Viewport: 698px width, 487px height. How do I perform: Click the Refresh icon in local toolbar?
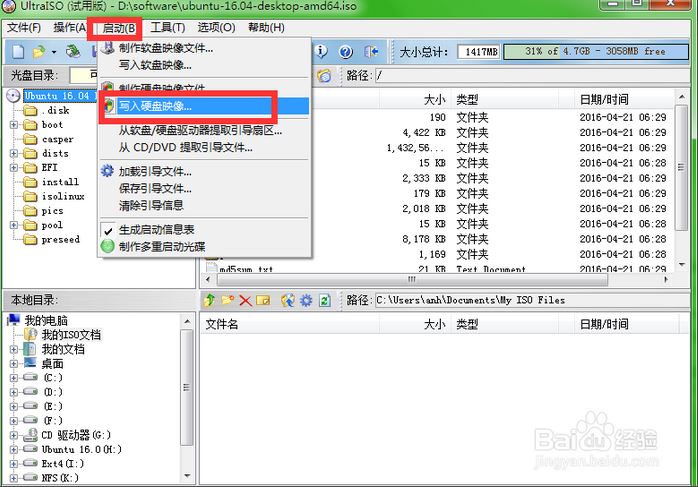pyautogui.click(x=325, y=300)
